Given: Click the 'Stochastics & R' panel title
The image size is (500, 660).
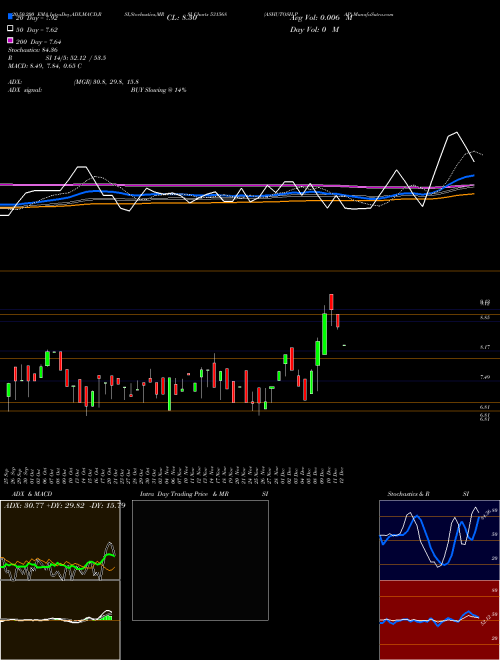Looking at the screenshot, I should (408, 494).
